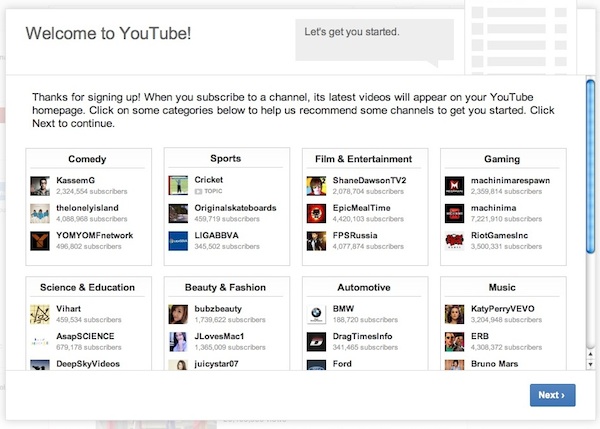Pick the Science & Education category

[x=87, y=287]
